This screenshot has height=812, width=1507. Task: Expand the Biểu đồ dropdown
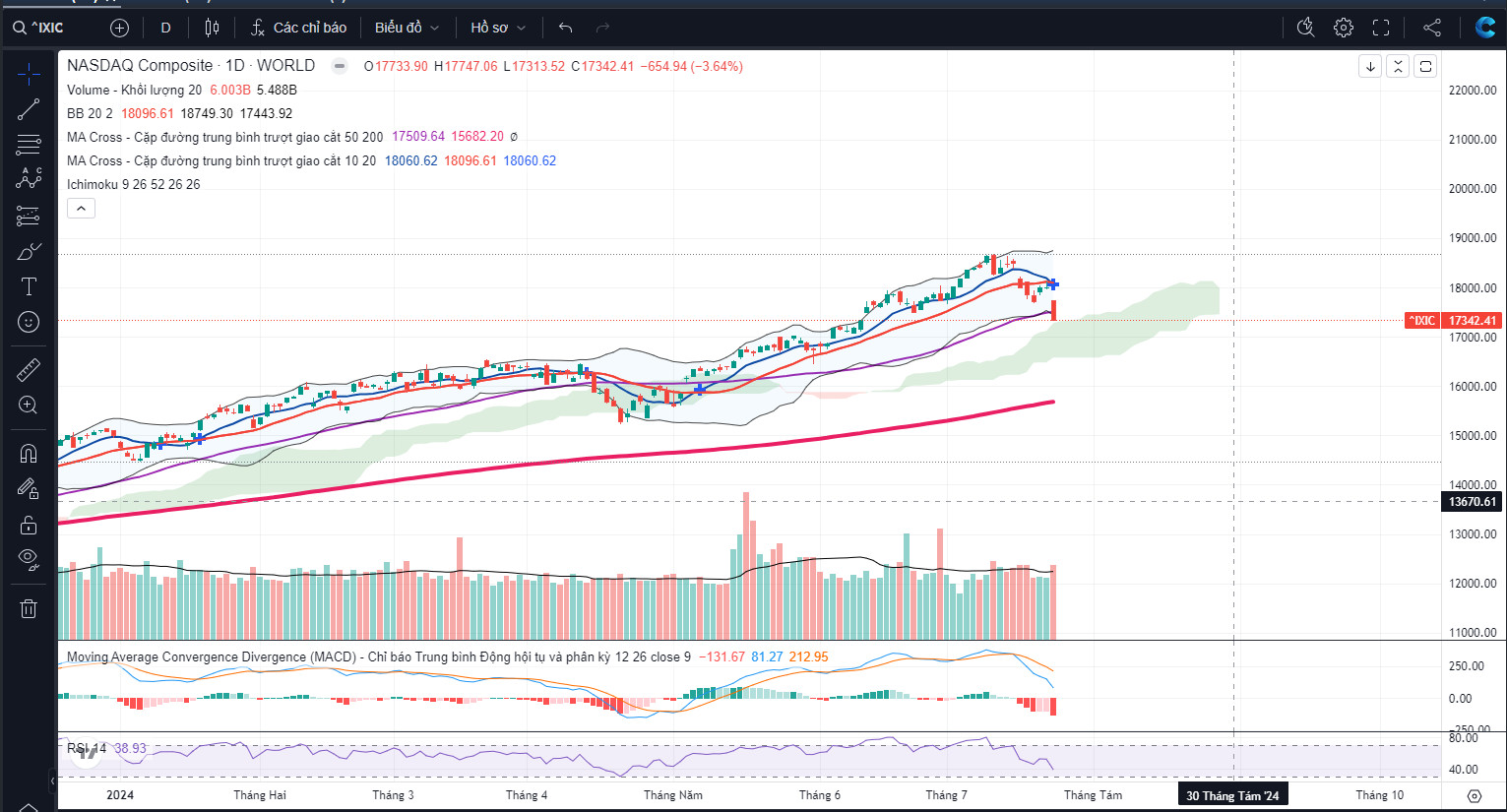(407, 28)
